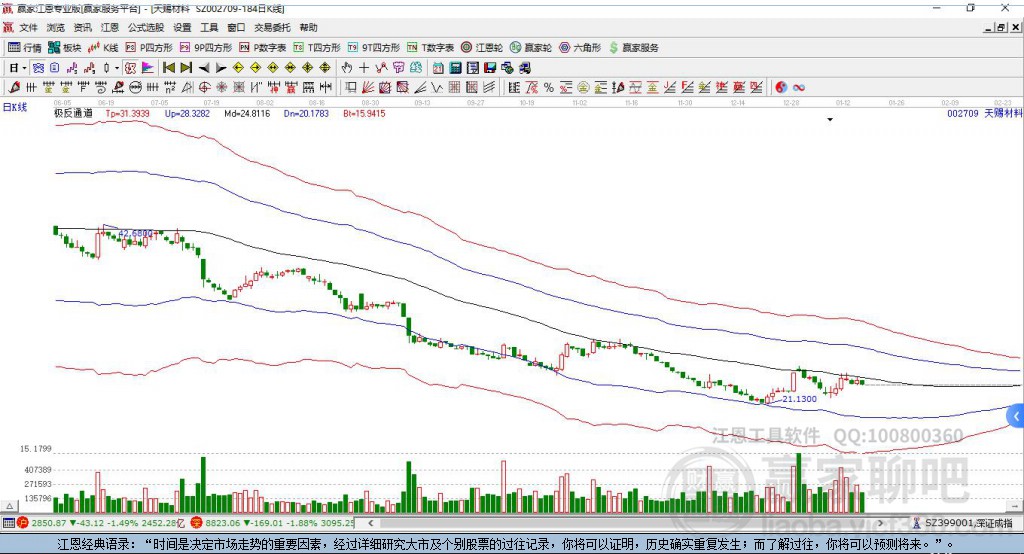Click the red floppy save icon
1024x554 pixels.
tap(490, 68)
